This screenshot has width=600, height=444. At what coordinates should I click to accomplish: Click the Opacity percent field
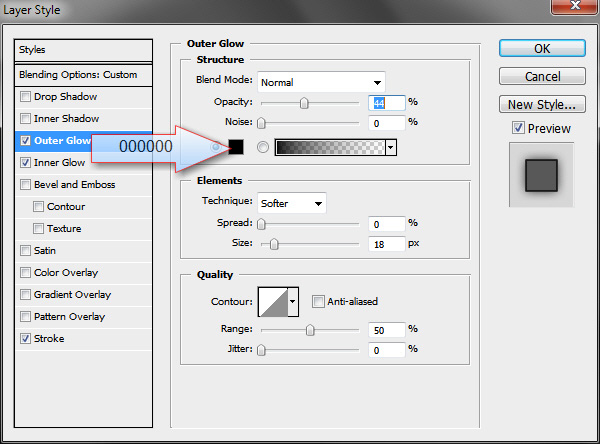pyautogui.click(x=386, y=103)
